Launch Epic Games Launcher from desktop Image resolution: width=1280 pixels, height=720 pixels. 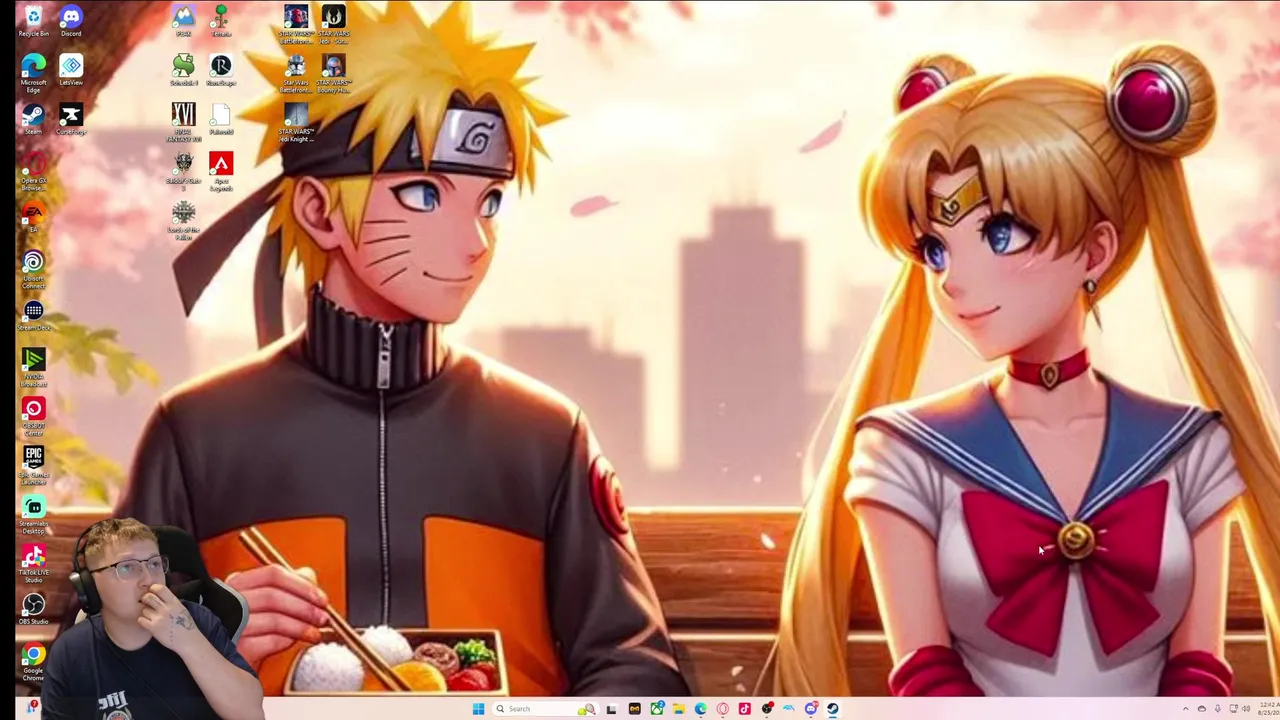(33, 466)
